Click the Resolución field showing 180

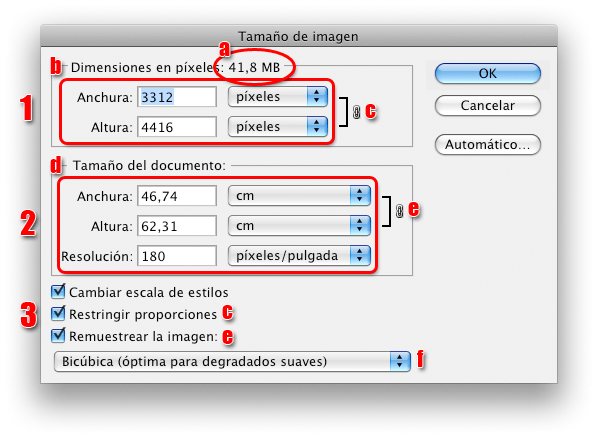[177, 256]
